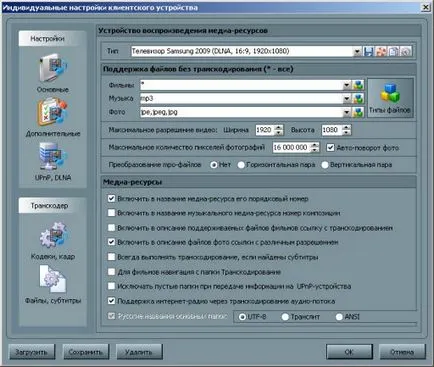434x367 pixels.
Task: Click the Фильмы formats text field
Action: tap(242, 85)
